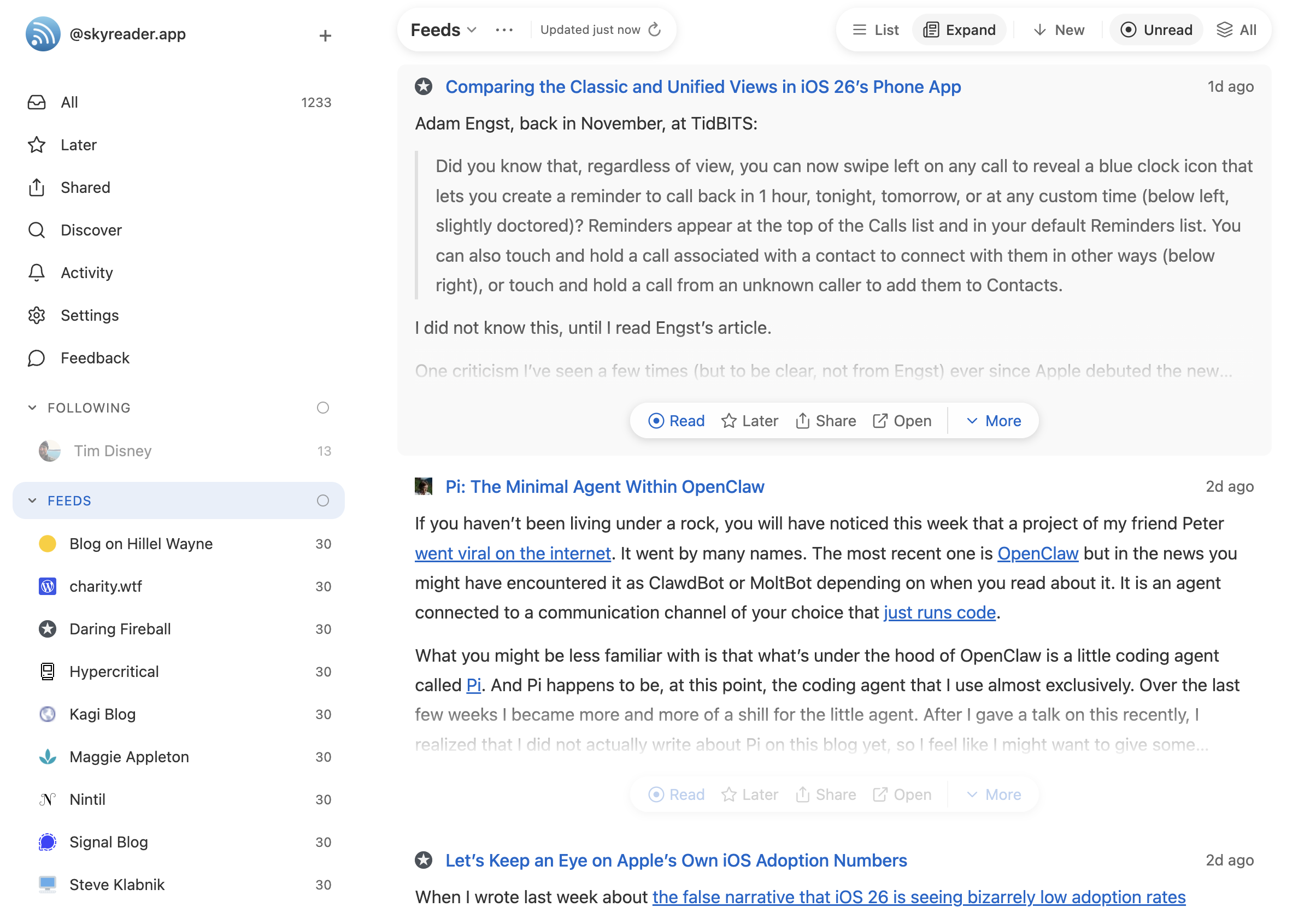The image size is (1316, 907).
Task: Click the refresh icon beside 'Updated just now'
Action: (654, 30)
